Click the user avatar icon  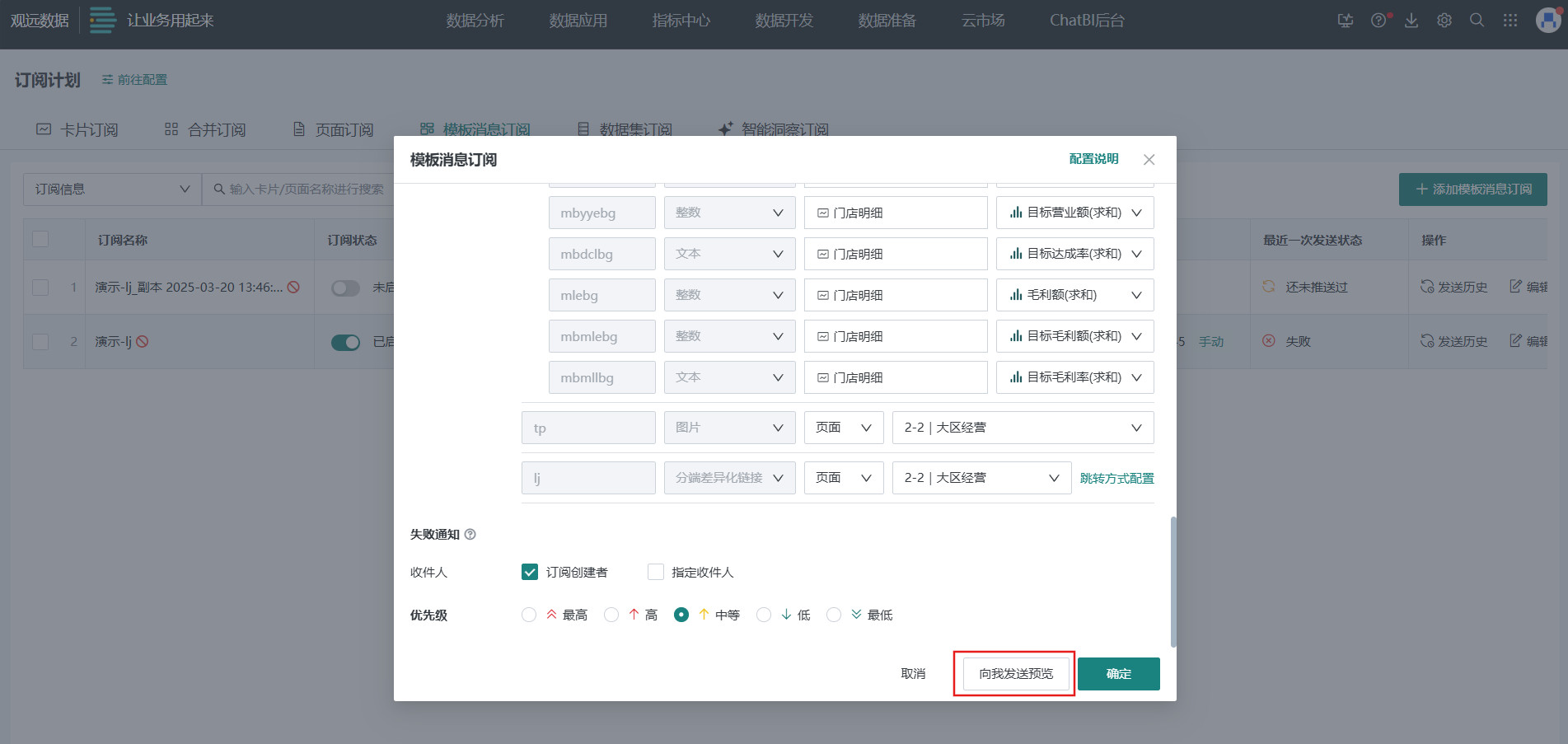pos(1547,21)
